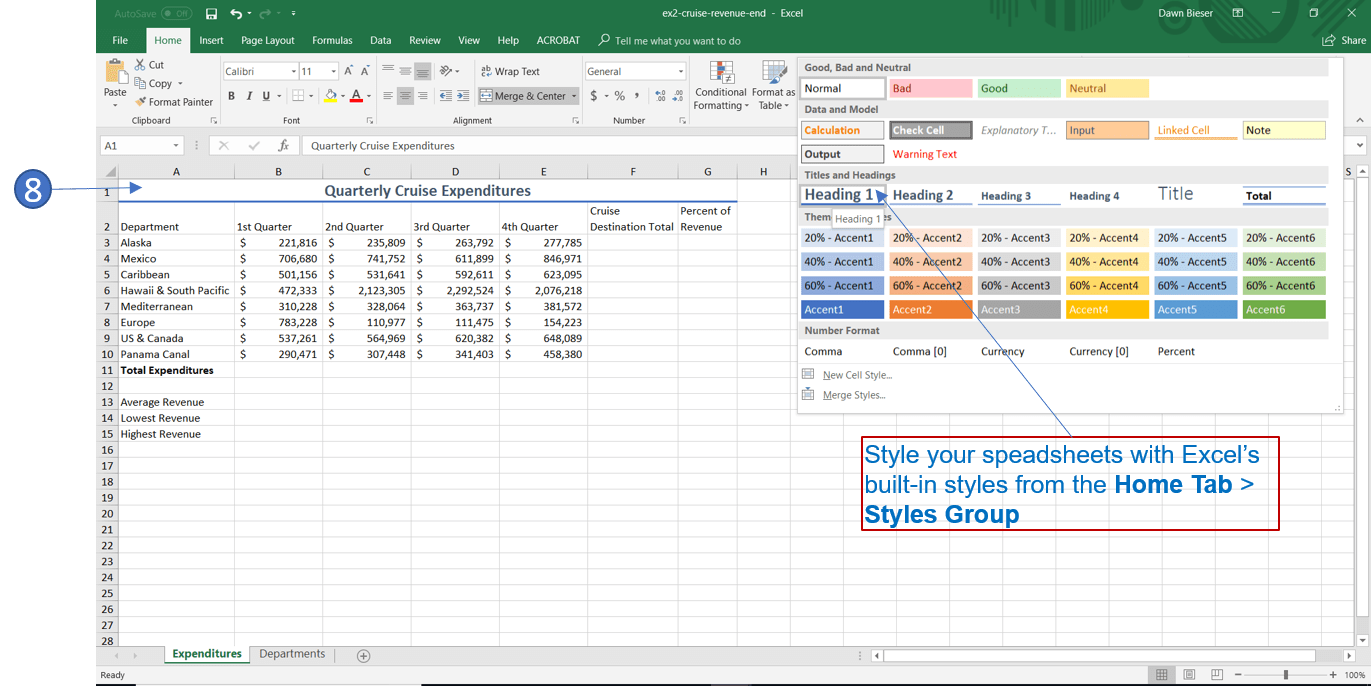Image resolution: width=1371 pixels, height=686 pixels.
Task: Toggle the AutoSave switch
Action: (x=176, y=14)
